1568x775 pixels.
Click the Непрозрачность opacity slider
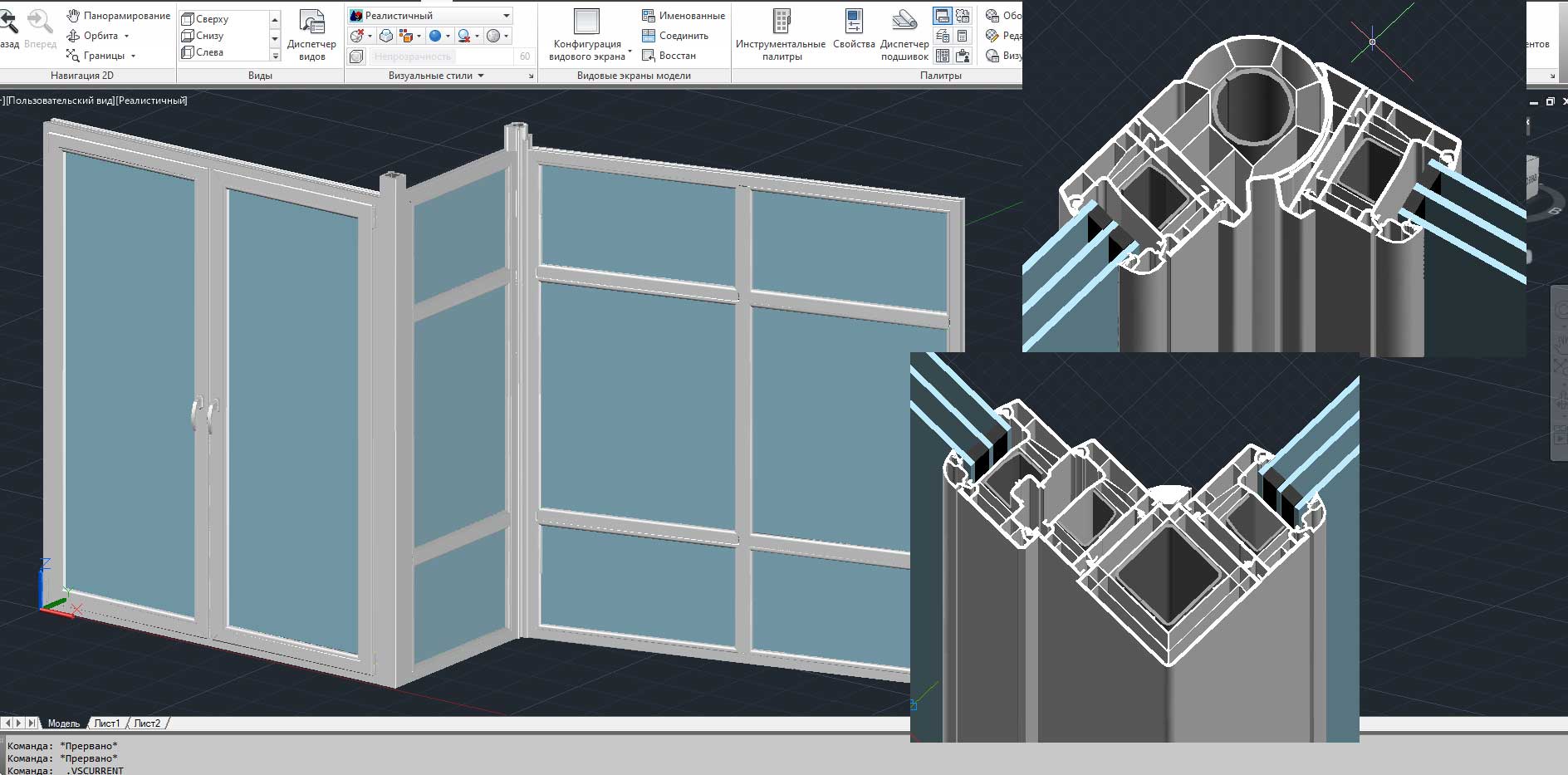click(440, 56)
